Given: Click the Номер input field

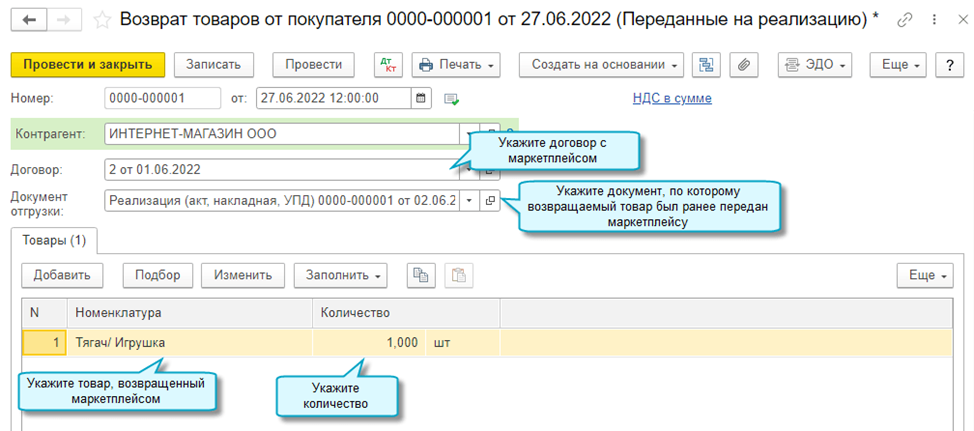Looking at the screenshot, I should pos(162,98).
